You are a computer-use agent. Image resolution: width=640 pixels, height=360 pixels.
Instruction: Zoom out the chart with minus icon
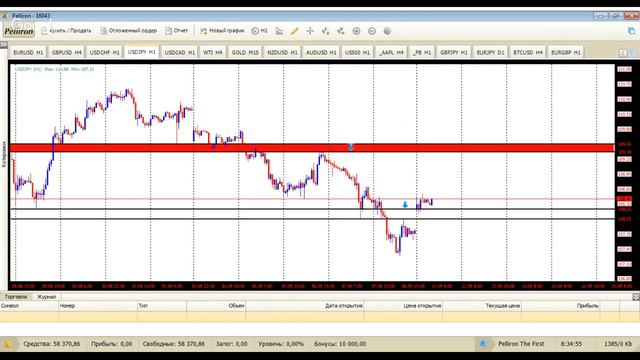point(372,31)
